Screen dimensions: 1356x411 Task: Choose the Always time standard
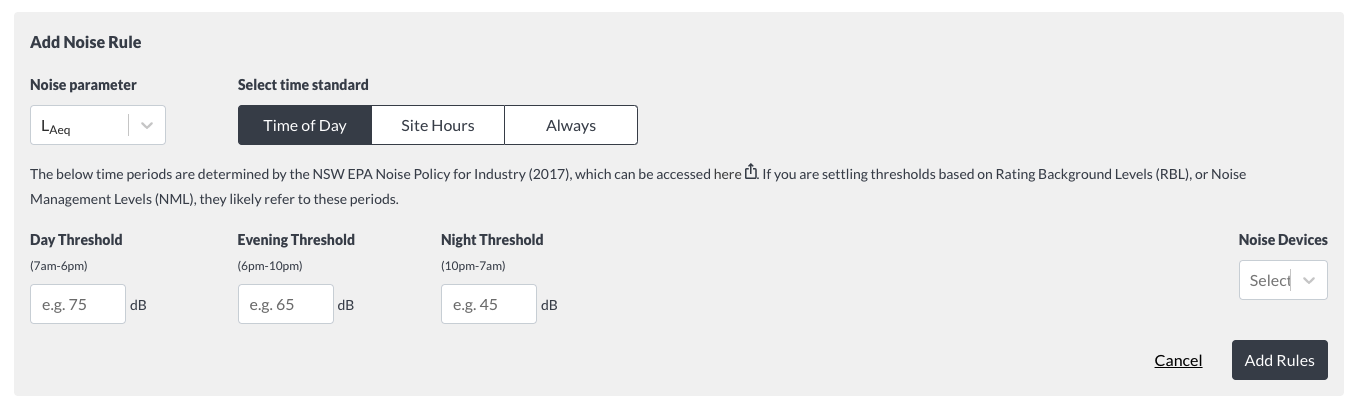pos(571,125)
